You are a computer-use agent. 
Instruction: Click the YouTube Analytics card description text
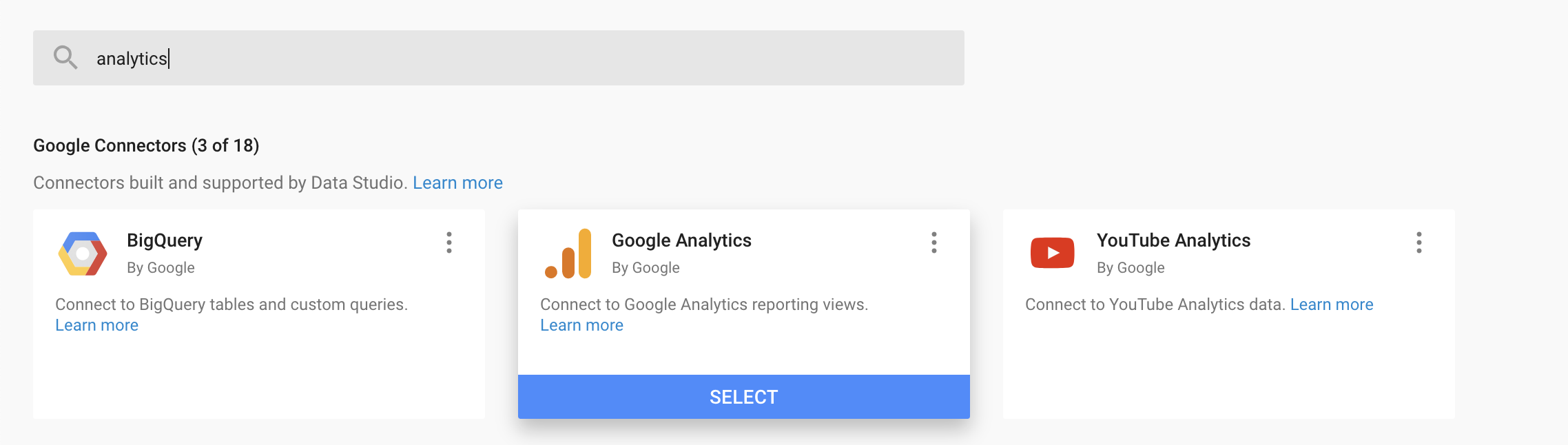(x=1155, y=304)
